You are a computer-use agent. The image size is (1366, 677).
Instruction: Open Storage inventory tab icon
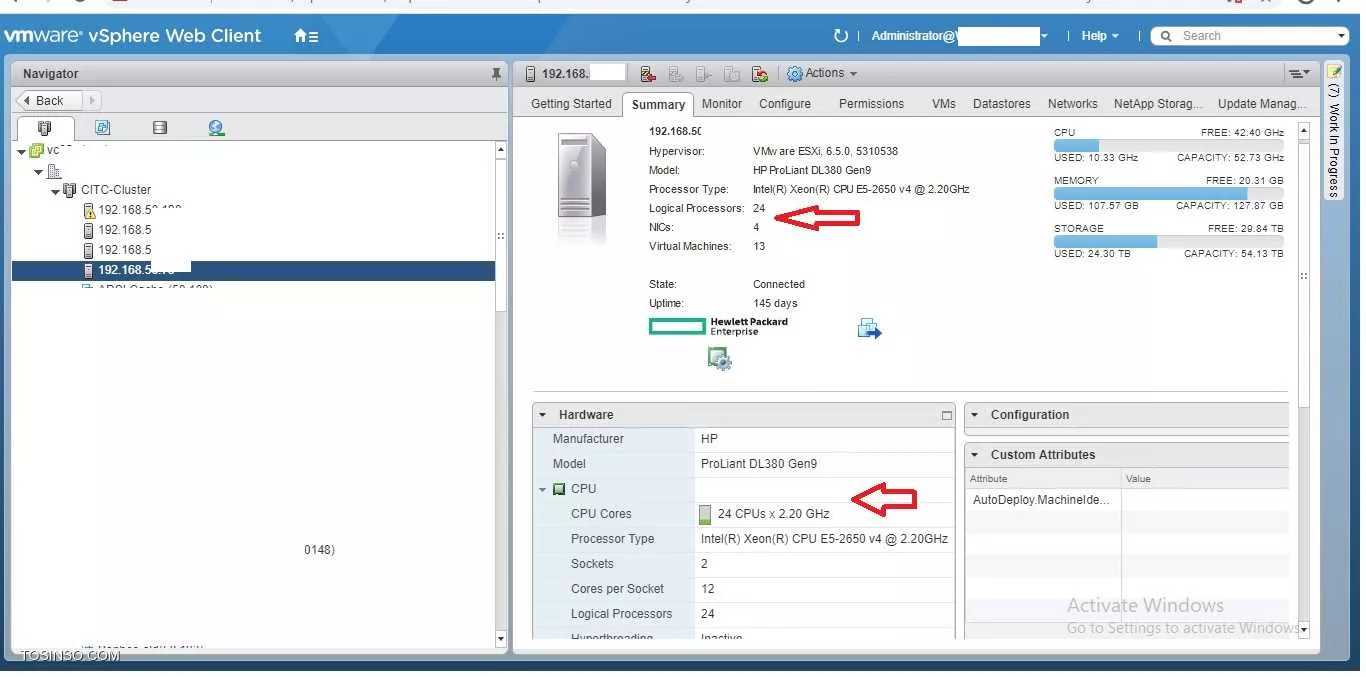coord(159,128)
